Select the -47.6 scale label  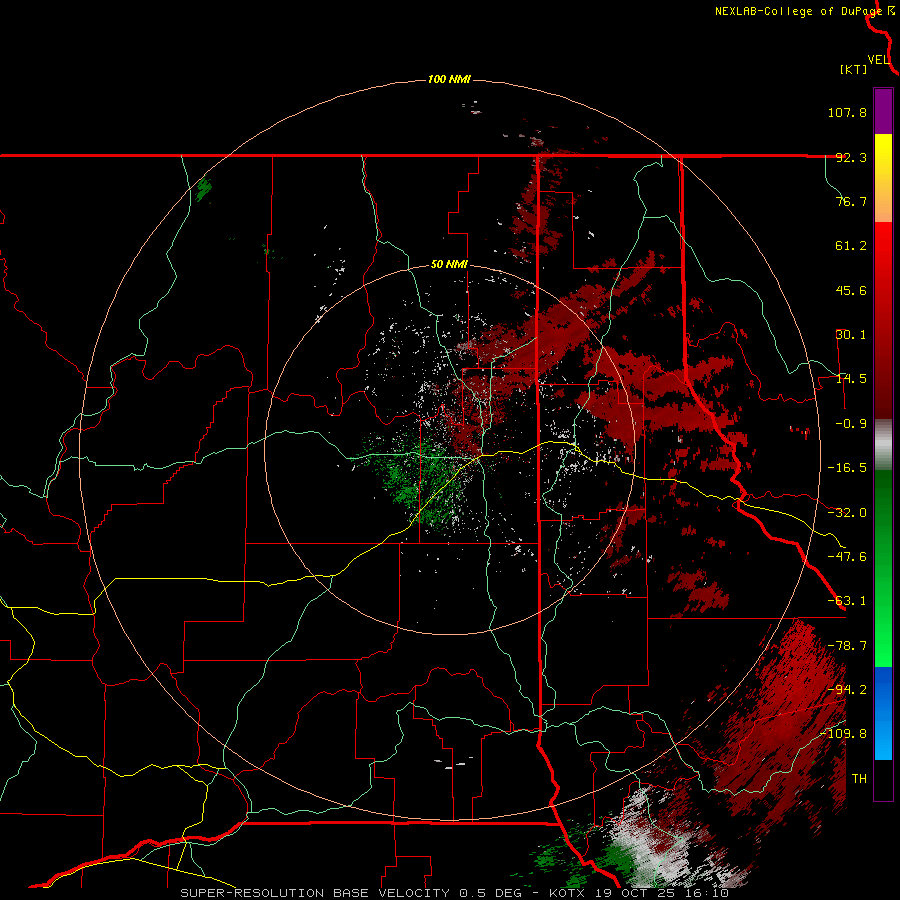(847, 557)
